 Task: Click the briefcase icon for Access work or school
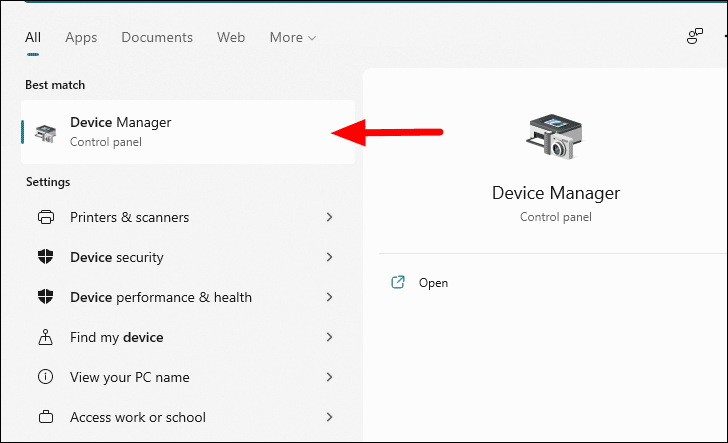point(46,417)
